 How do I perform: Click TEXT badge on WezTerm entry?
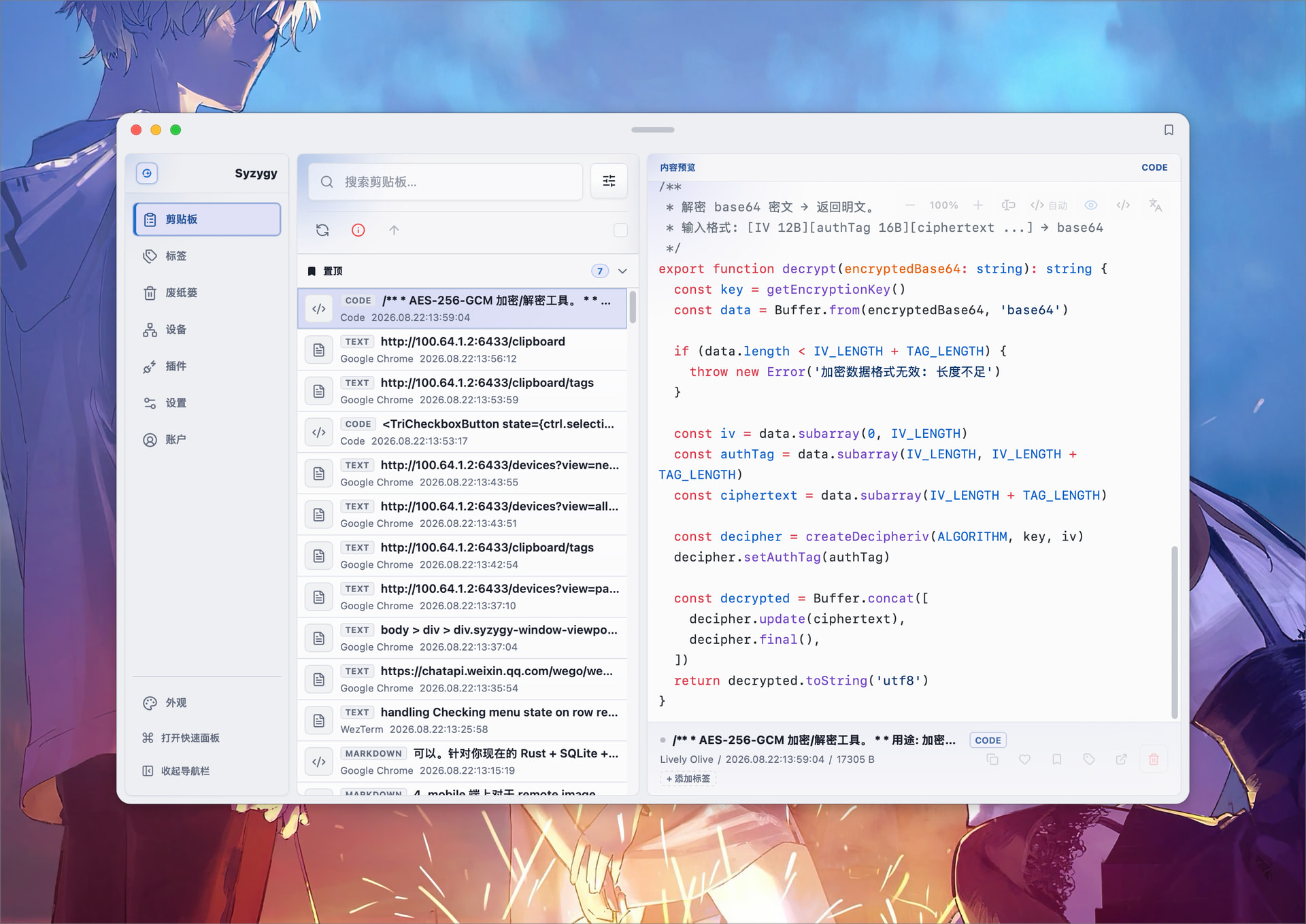pyautogui.click(x=357, y=712)
